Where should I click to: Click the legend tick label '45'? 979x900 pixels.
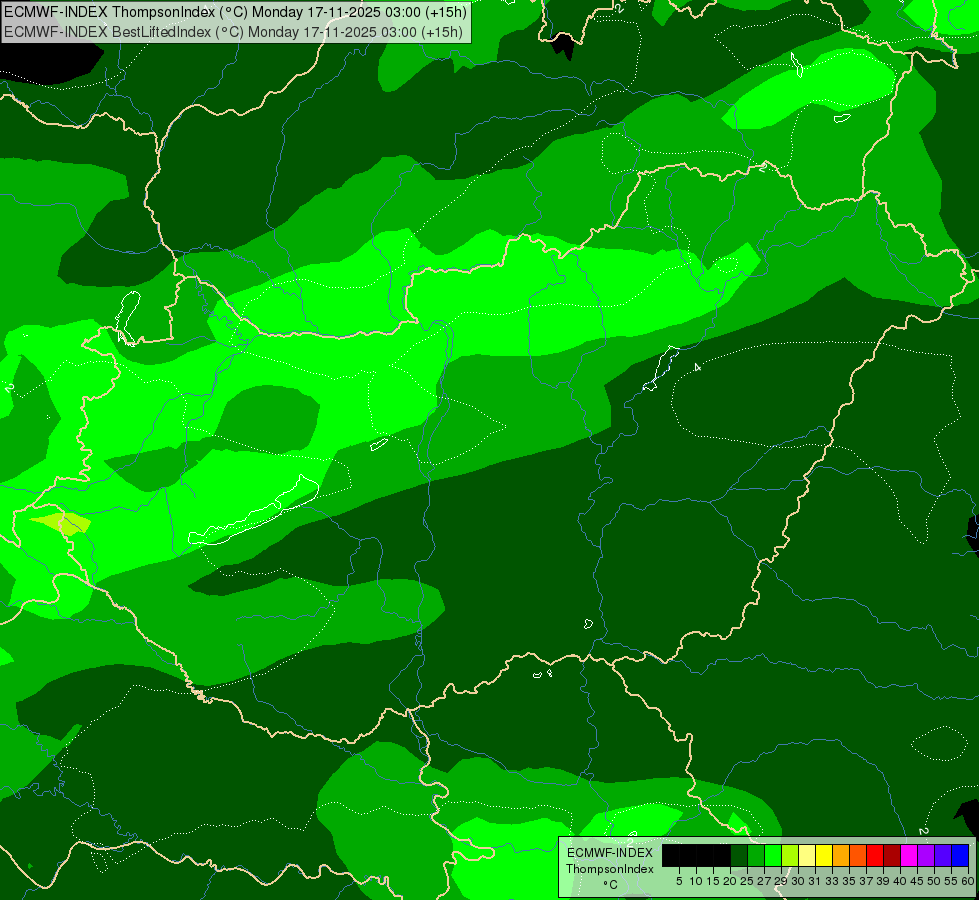tap(918, 881)
